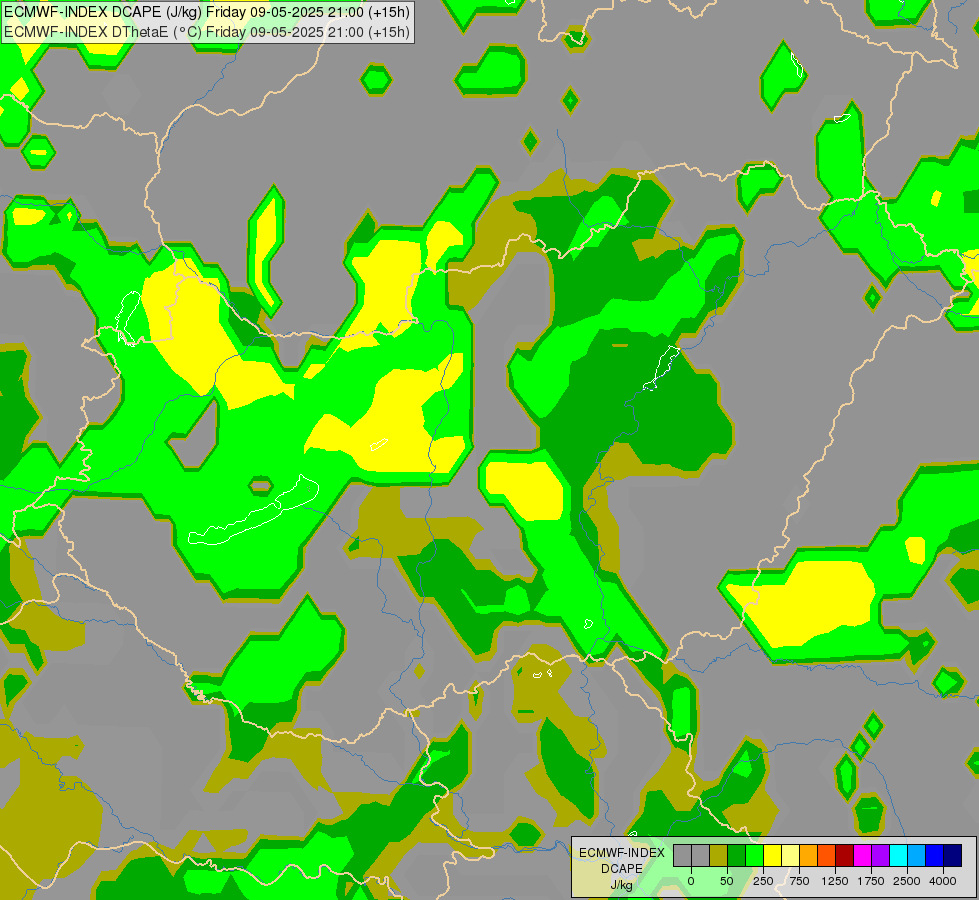Click the light blue legend swatch
Image resolution: width=979 pixels, height=900 pixels.
coord(917,855)
